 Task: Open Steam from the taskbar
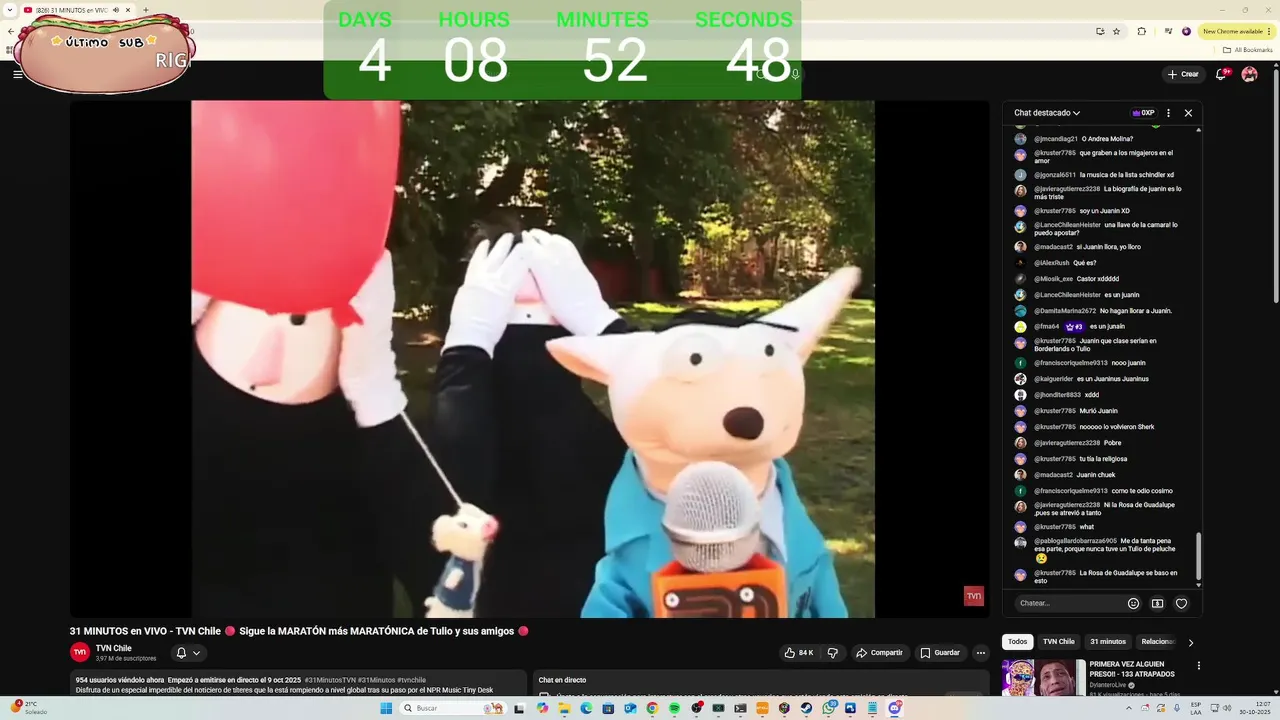pyautogui.click(x=806, y=708)
